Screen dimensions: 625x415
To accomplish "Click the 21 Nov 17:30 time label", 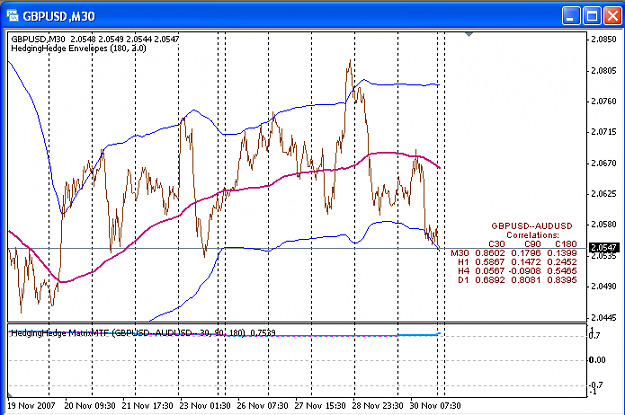I will [x=147, y=406].
